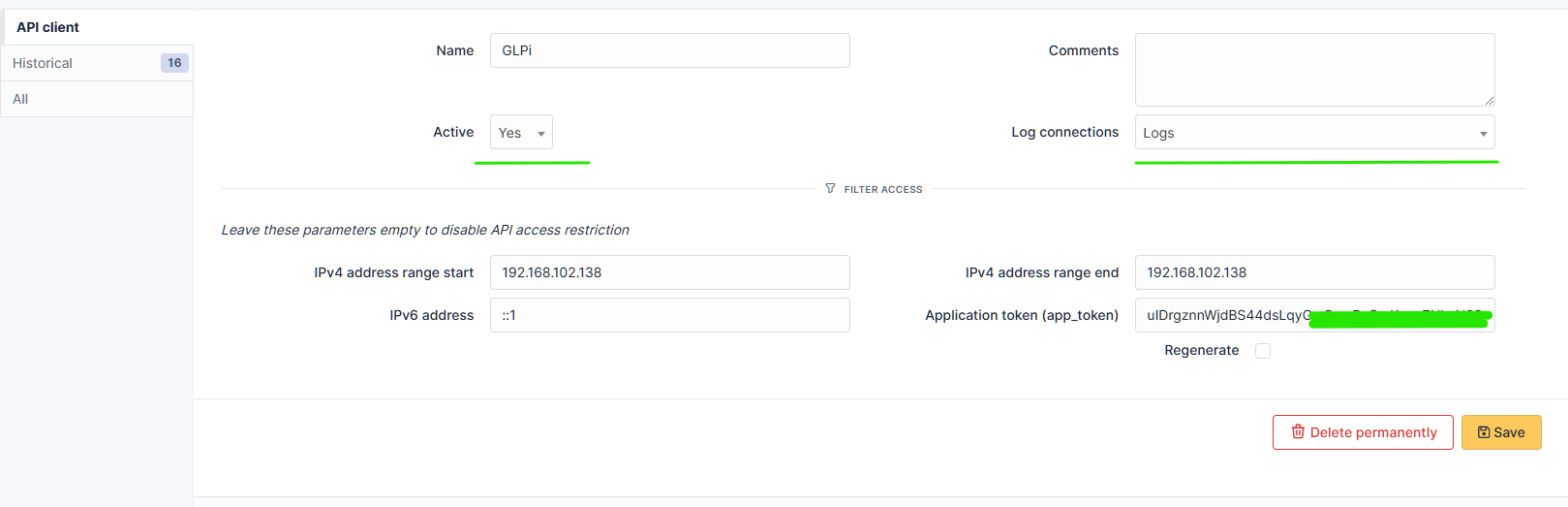Click the floppy disk icon on Save
This screenshot has width=1568, height=507.
click(1483, 432)
